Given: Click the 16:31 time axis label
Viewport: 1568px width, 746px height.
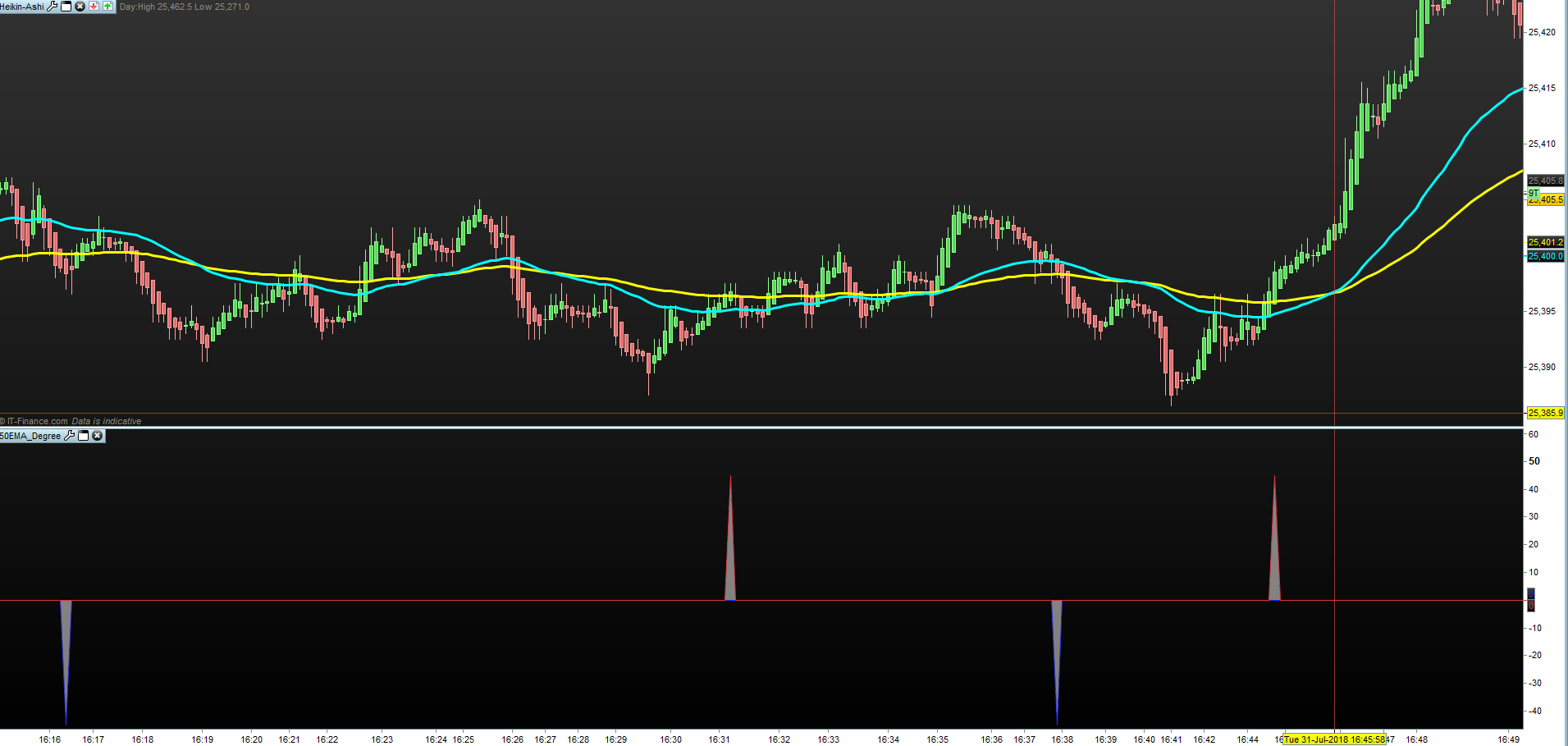Looking at the screenshot, I should point(719,739).
